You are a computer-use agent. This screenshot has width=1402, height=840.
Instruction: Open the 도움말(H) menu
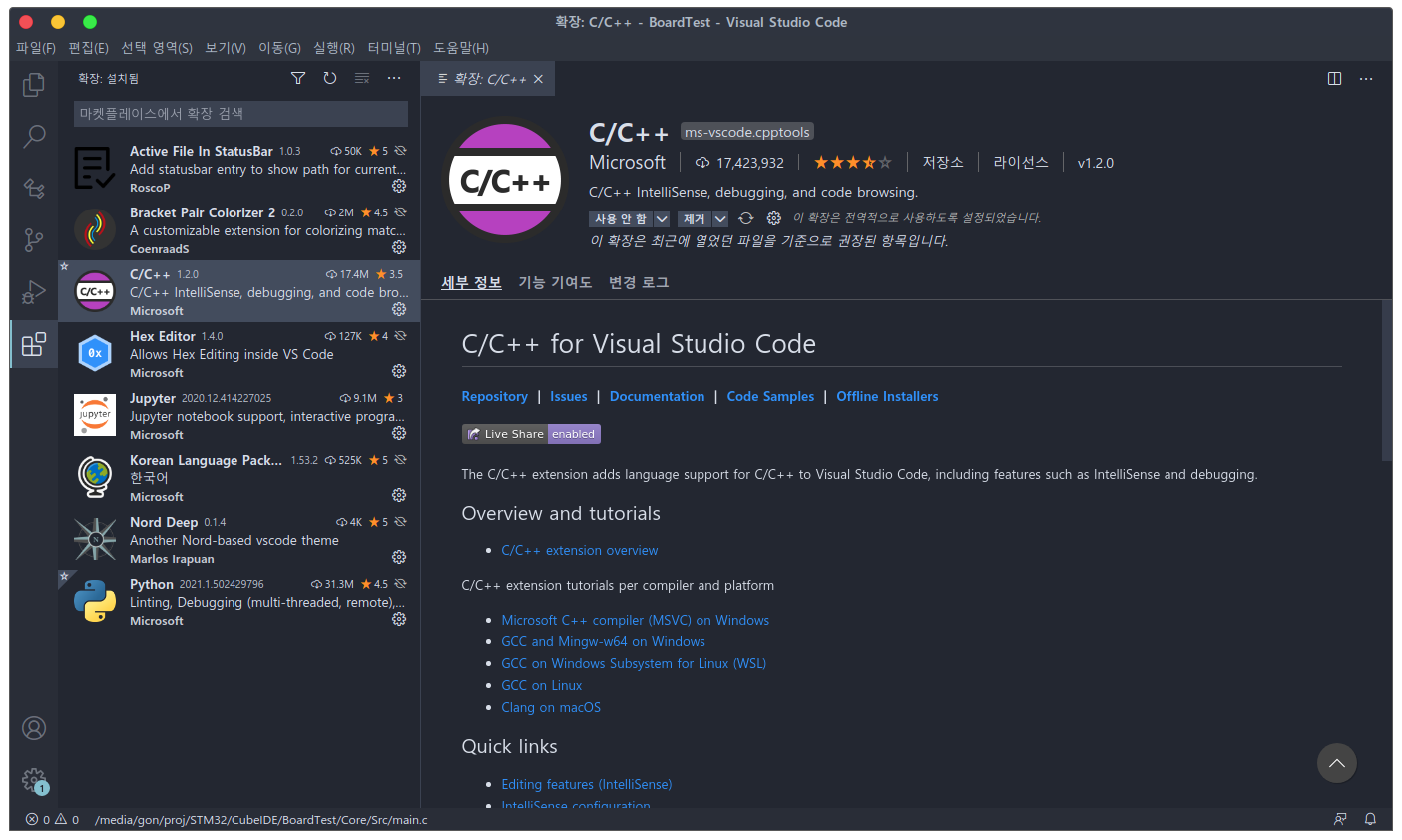point(461,48)
